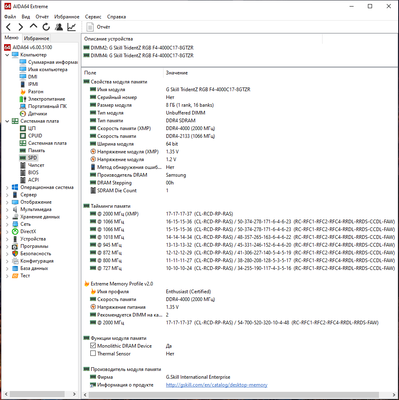Image resolution: width=399 pixels, height=400 pixels.
Task: Select the DIMM4 G Skill TridentZ device row
Action: (x=139, y=55)
